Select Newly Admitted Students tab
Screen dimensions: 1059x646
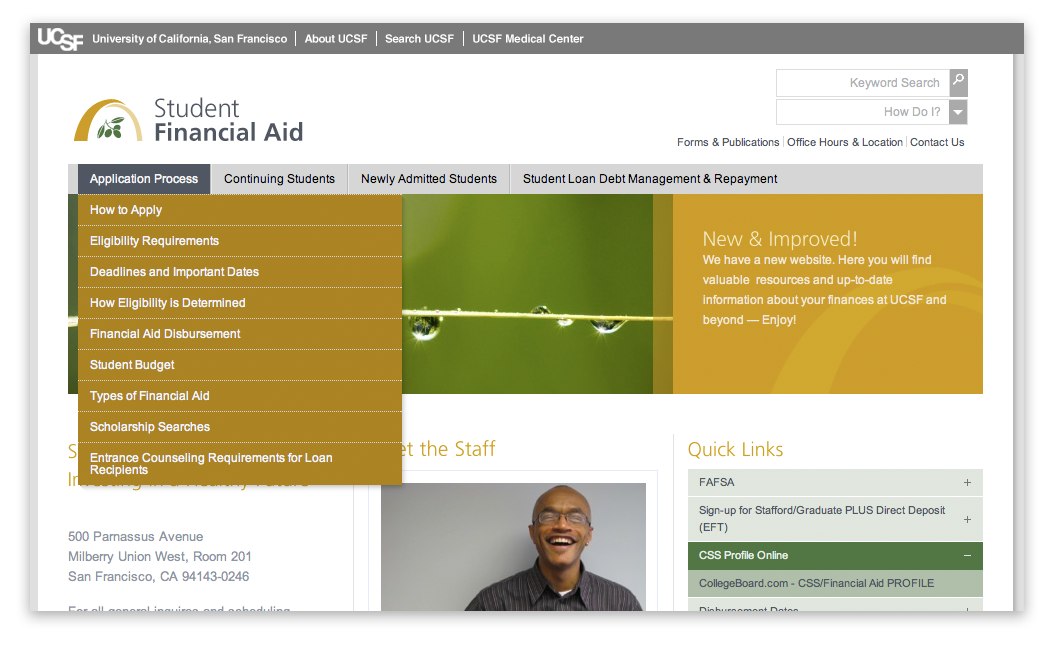pyautogui.click(x=428, y=179)
